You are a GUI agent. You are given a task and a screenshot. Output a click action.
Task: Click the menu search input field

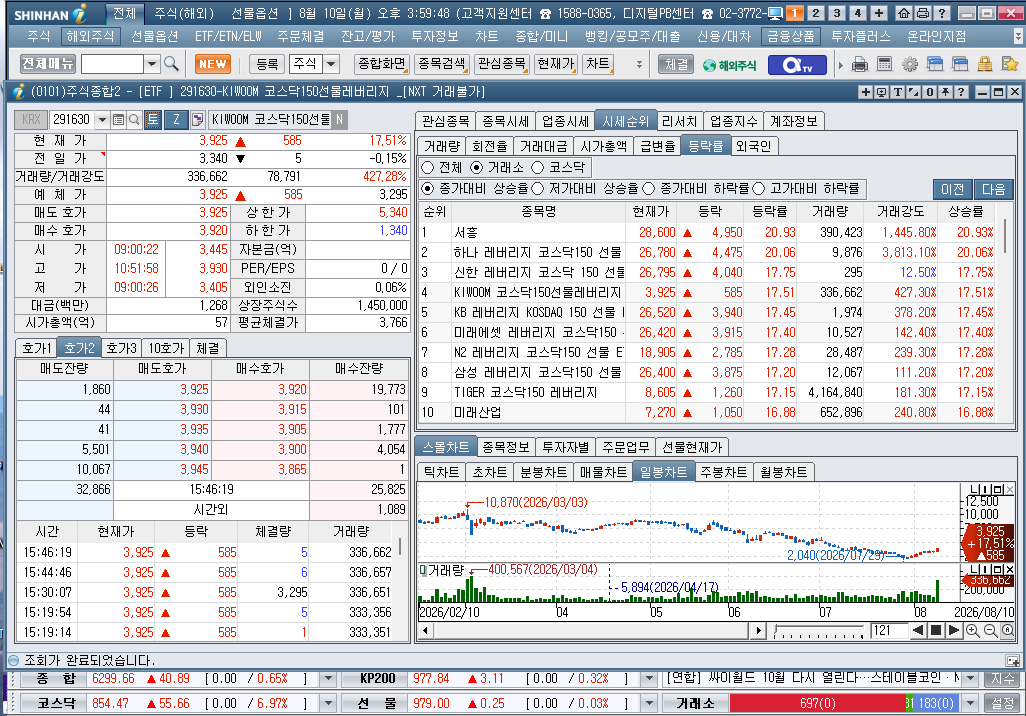[x=112, y=63]
